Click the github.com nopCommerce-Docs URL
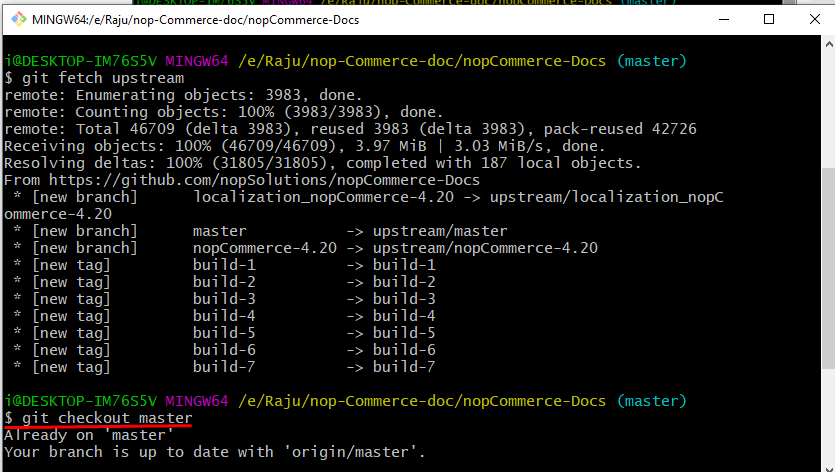Viewport: 835px width, 472px height. coord(264,180)
